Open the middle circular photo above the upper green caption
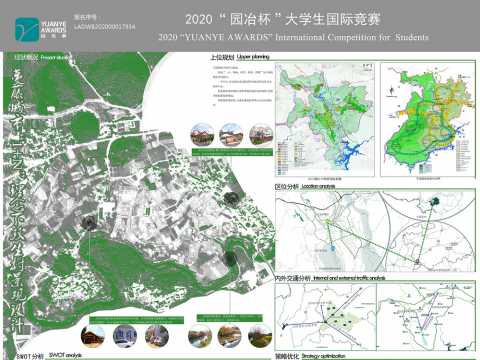This screenshot has height=360, width=480. 231,134
